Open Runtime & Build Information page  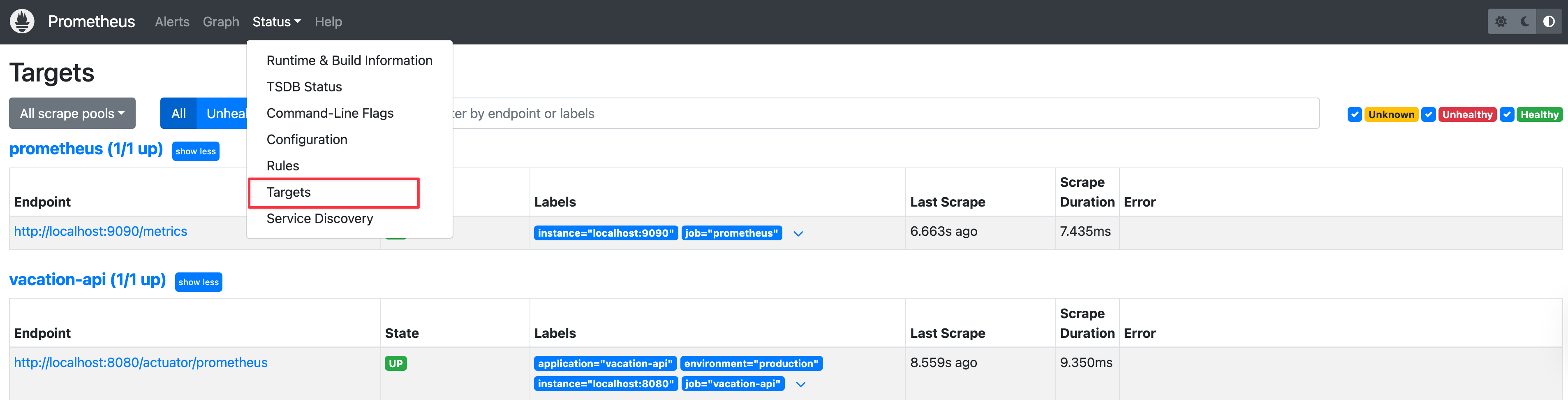click(349, 61)
